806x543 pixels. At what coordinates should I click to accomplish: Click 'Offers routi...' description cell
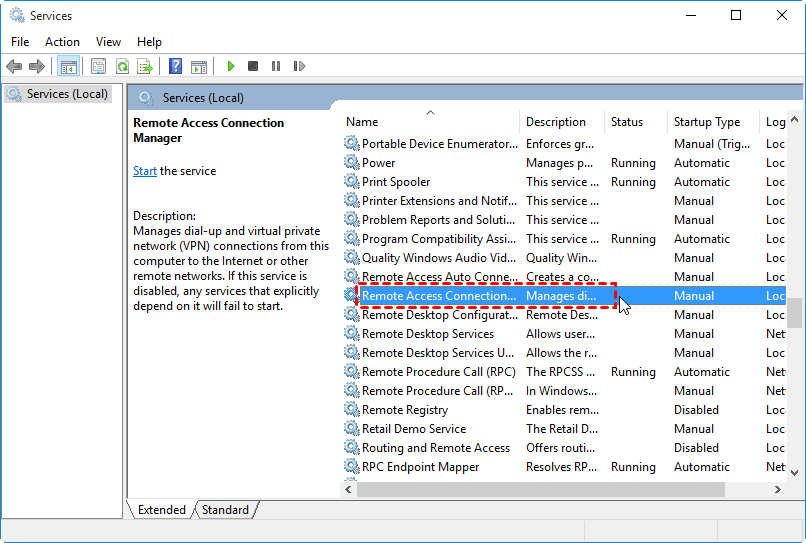pos(560,448)
